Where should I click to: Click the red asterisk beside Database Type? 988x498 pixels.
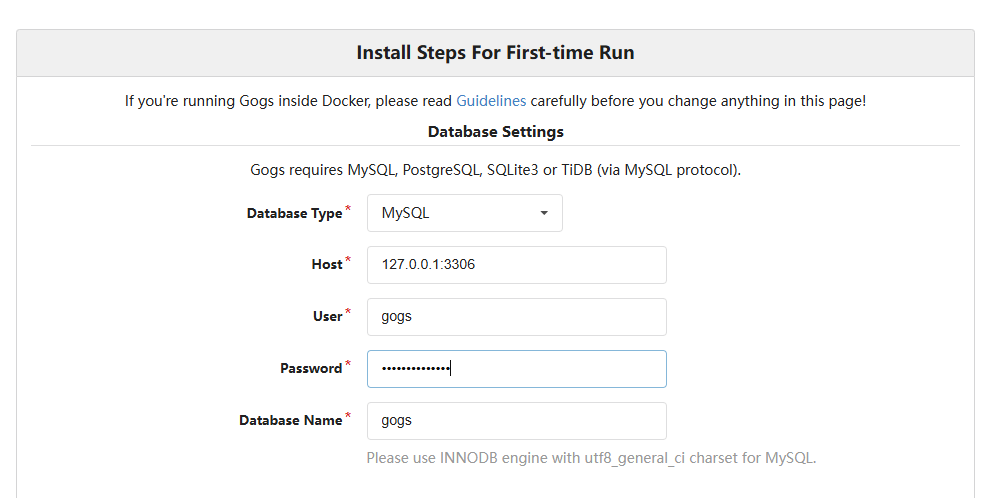(x=348, y=208)
